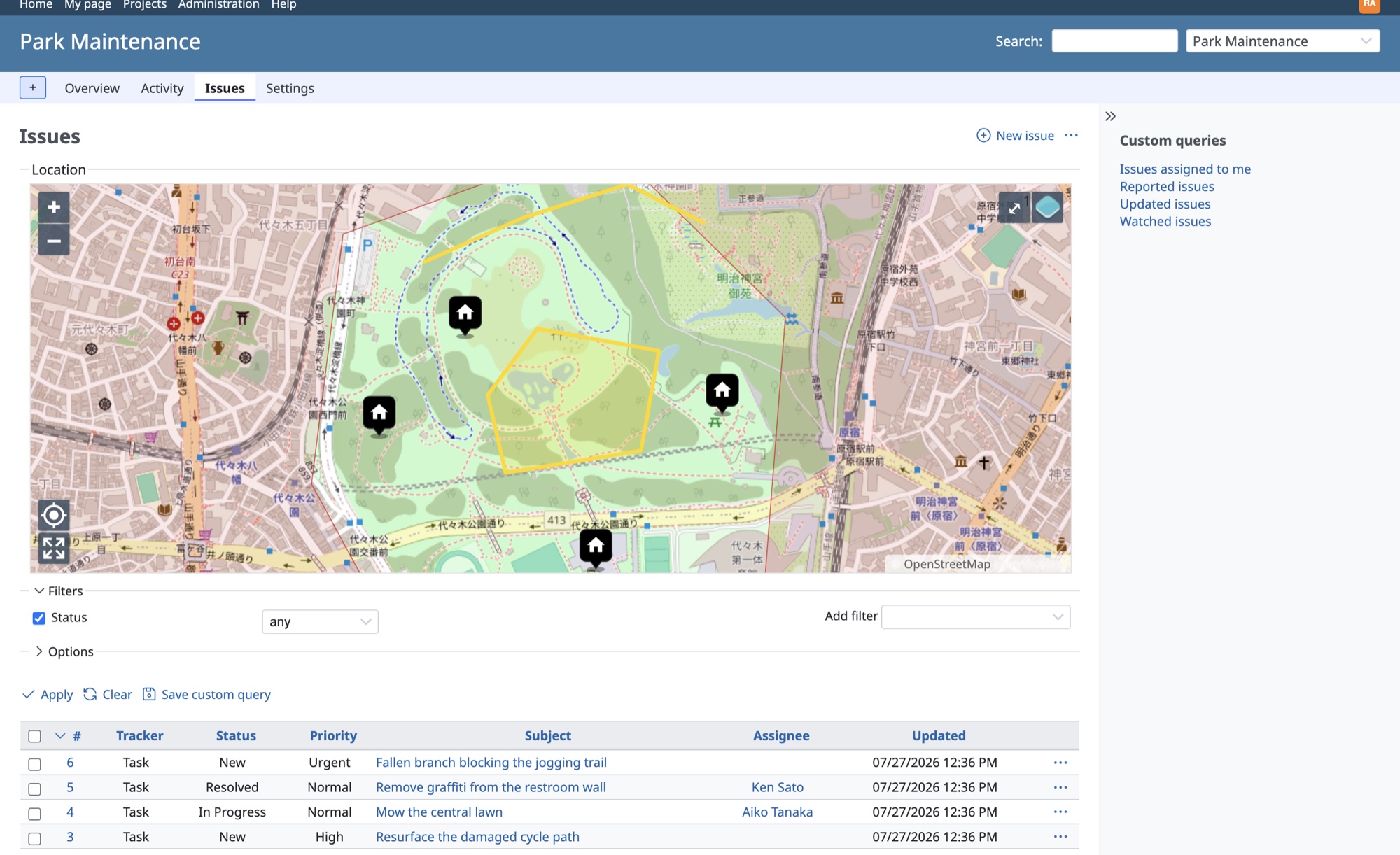1400x855 pixels.
Task: Zoom out on the location map
Action: (x=54, y=241)
